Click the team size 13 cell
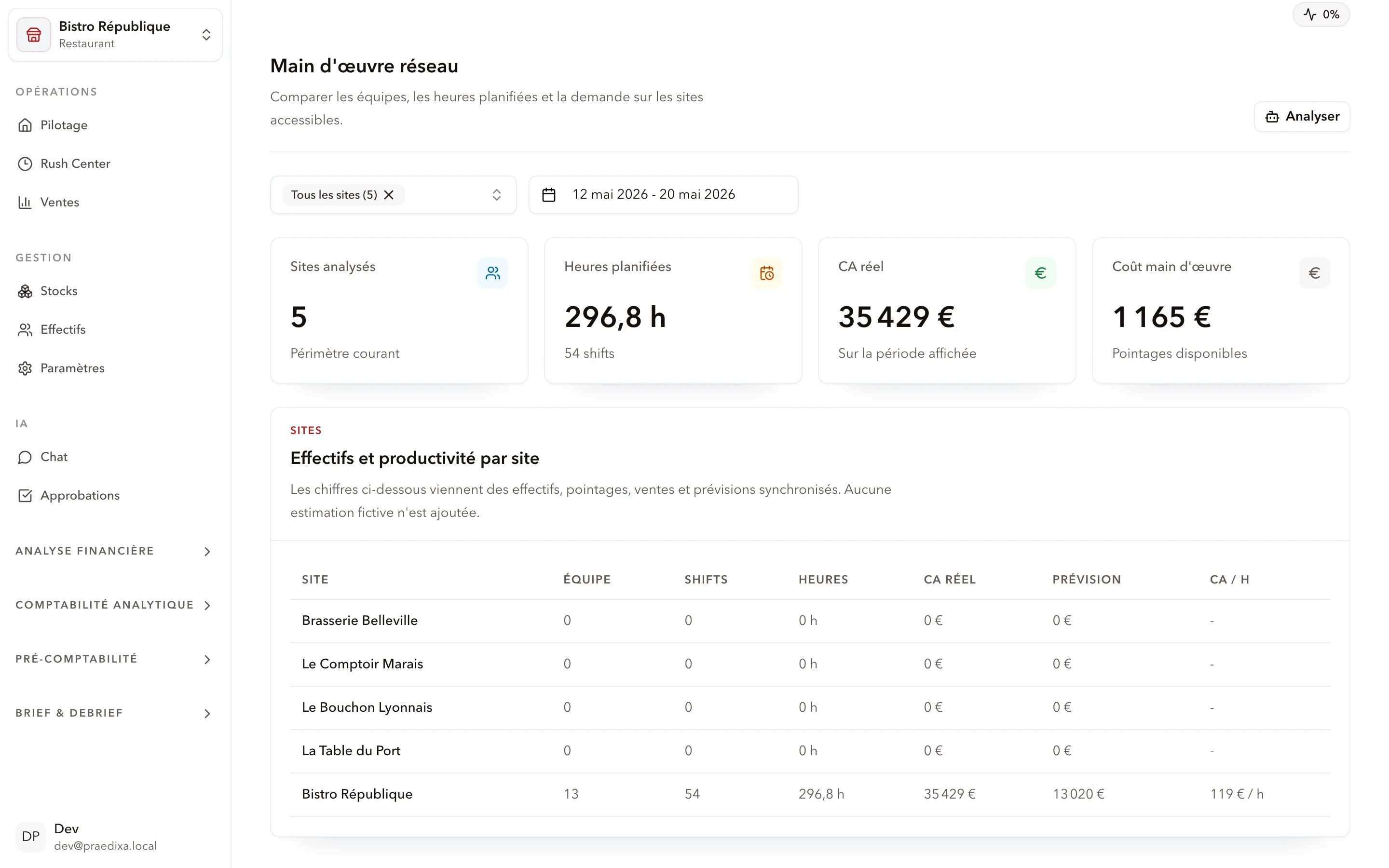1389x868 pixels. click(571, 795)
